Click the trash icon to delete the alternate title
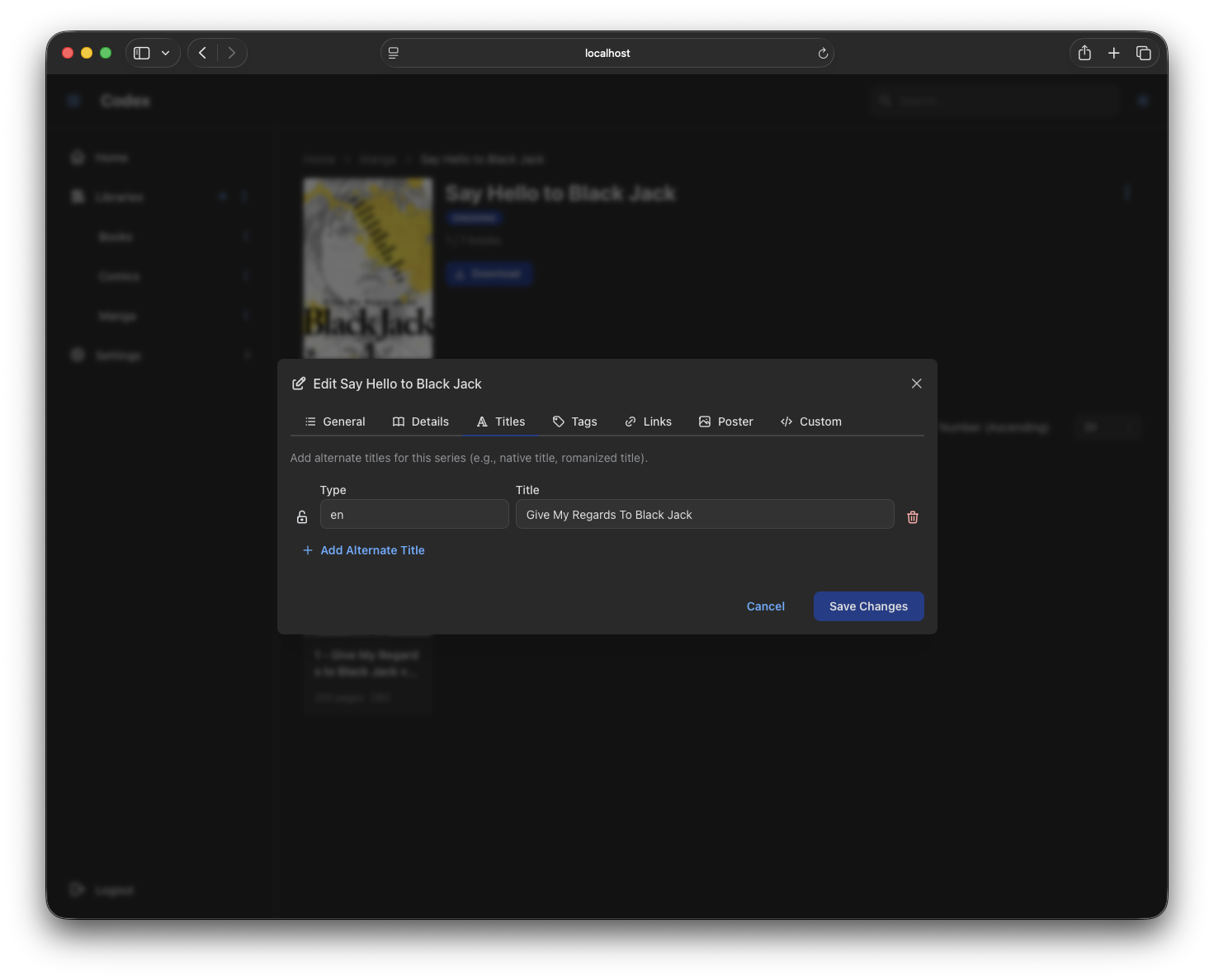This screenshot has width=1214, height=980. pos(913,516)
